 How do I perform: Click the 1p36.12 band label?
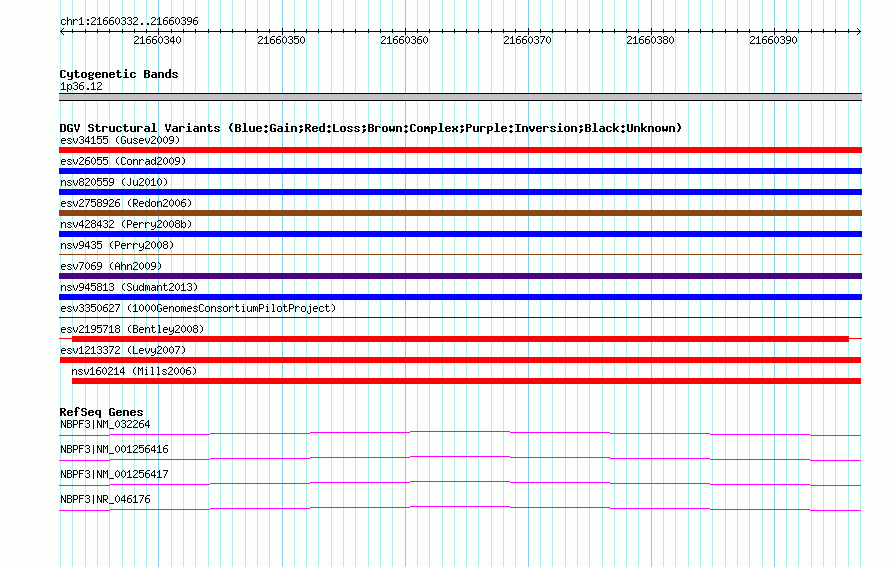tap(81, 86)
